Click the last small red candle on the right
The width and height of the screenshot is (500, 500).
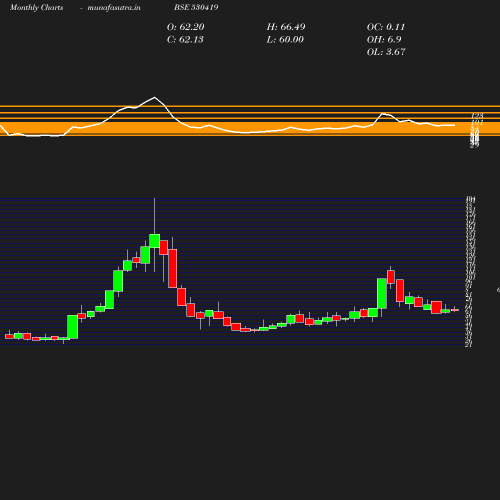(455, 310)
